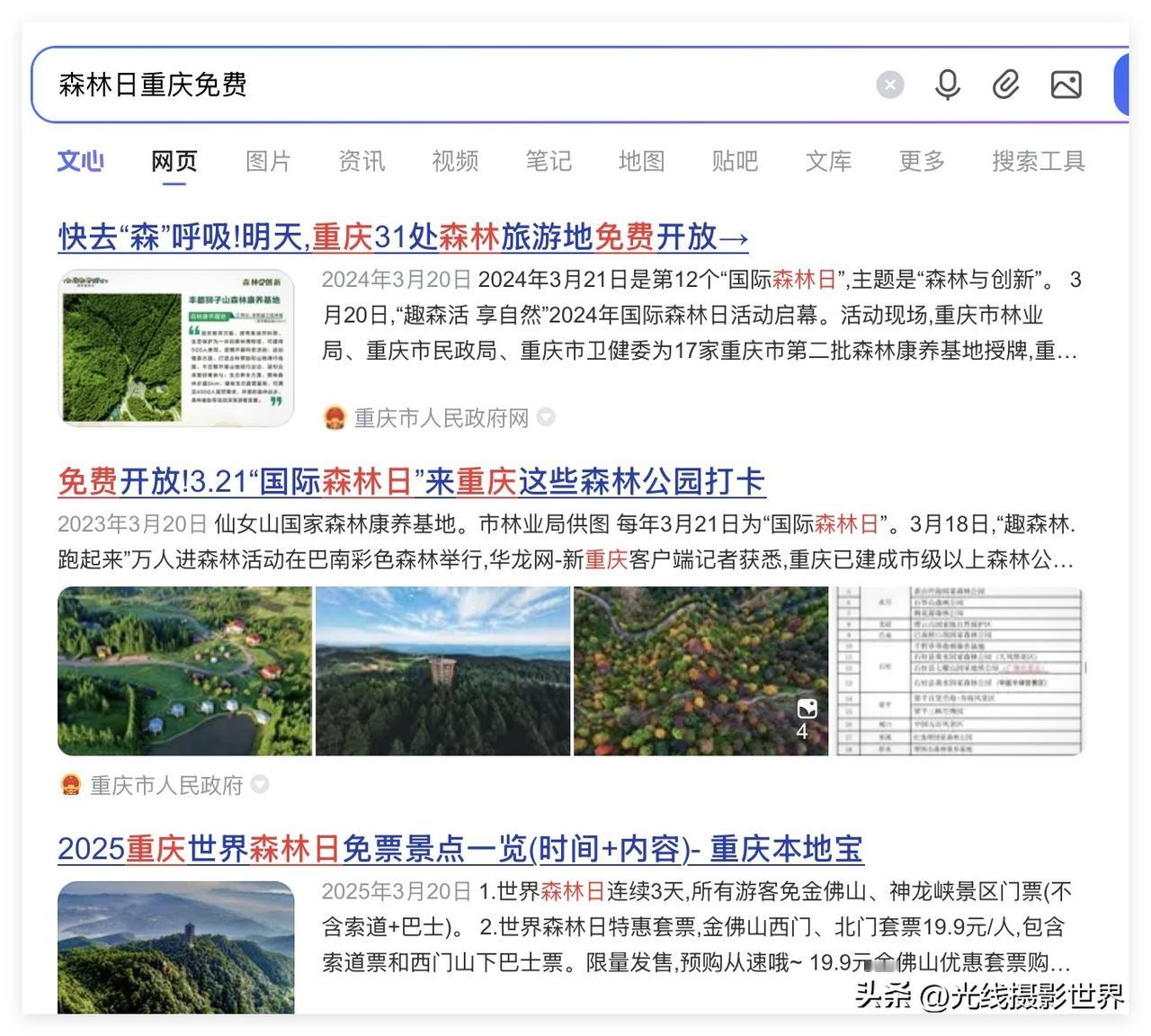Click the 重庆市人民政府 source label
1151x1036 pixels.
click(166, 785)
